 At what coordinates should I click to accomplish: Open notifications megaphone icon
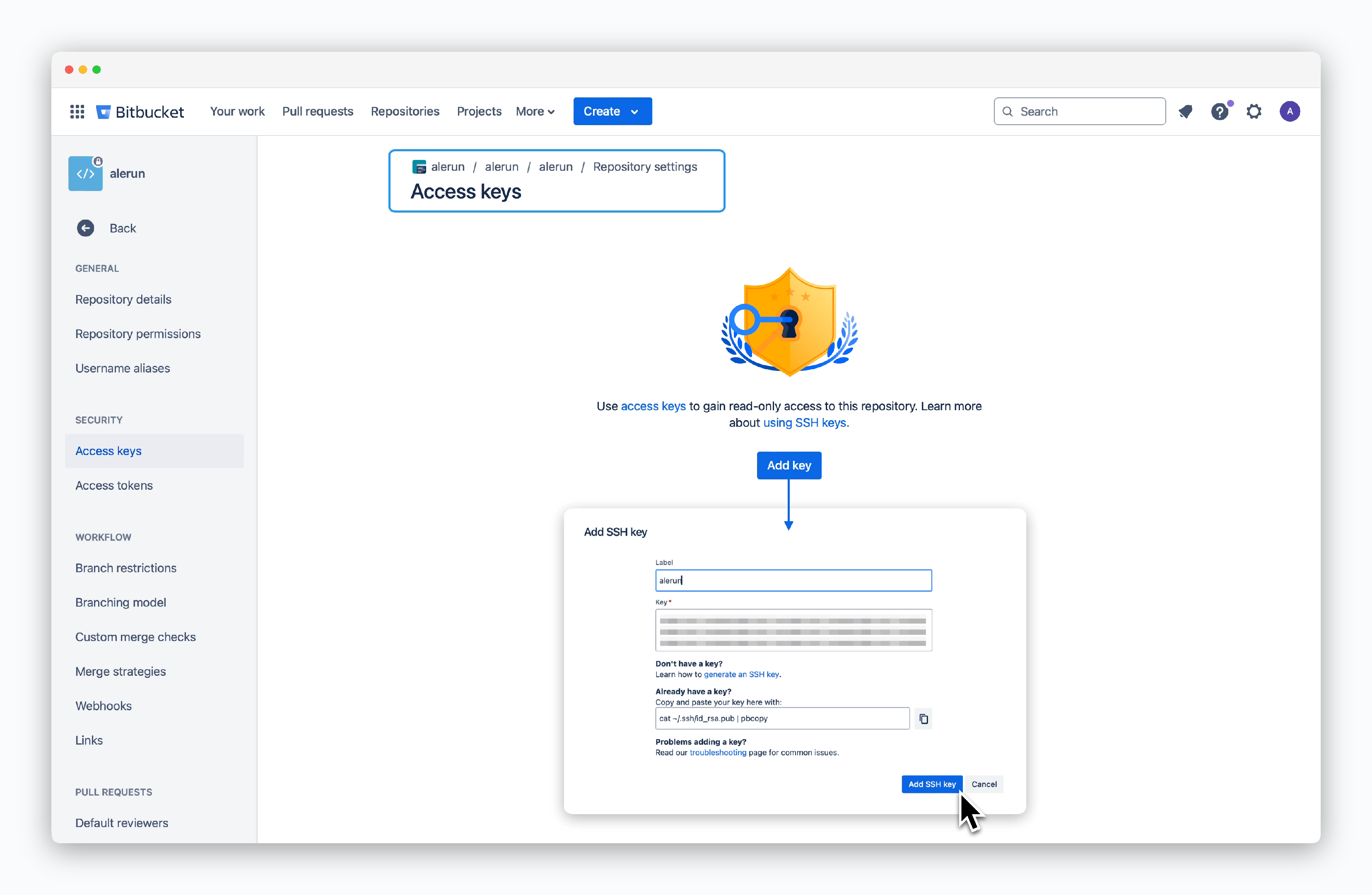coord(1185,111)
